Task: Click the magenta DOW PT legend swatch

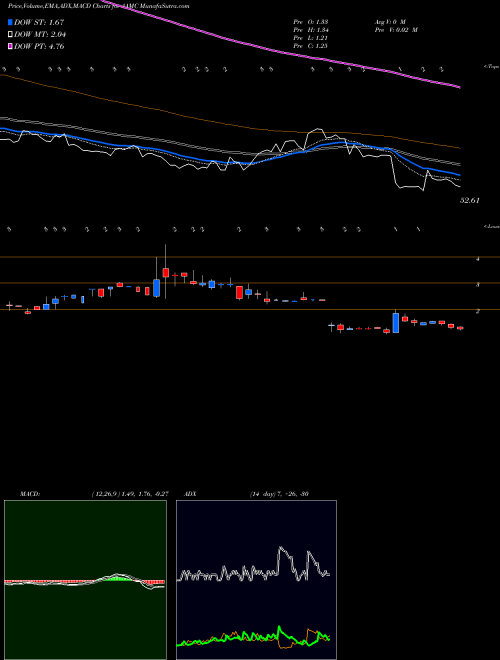Action: (x=11, y=46)
